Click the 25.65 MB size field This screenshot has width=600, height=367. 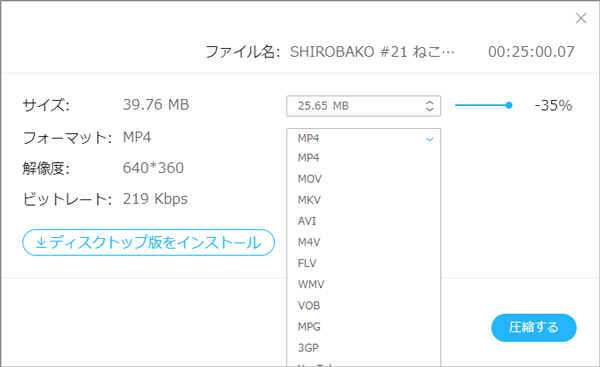pos(364,106)
